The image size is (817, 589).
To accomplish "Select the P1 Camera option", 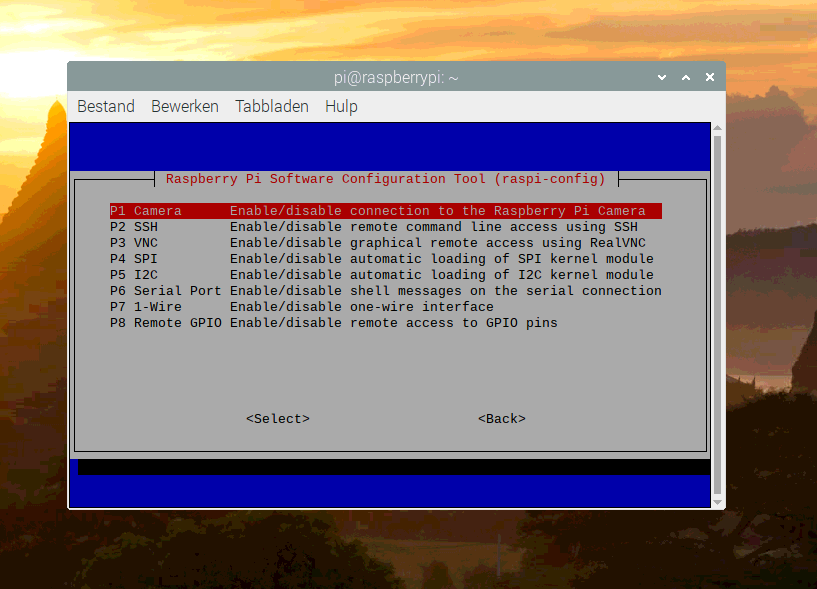I will click(386, 211).
